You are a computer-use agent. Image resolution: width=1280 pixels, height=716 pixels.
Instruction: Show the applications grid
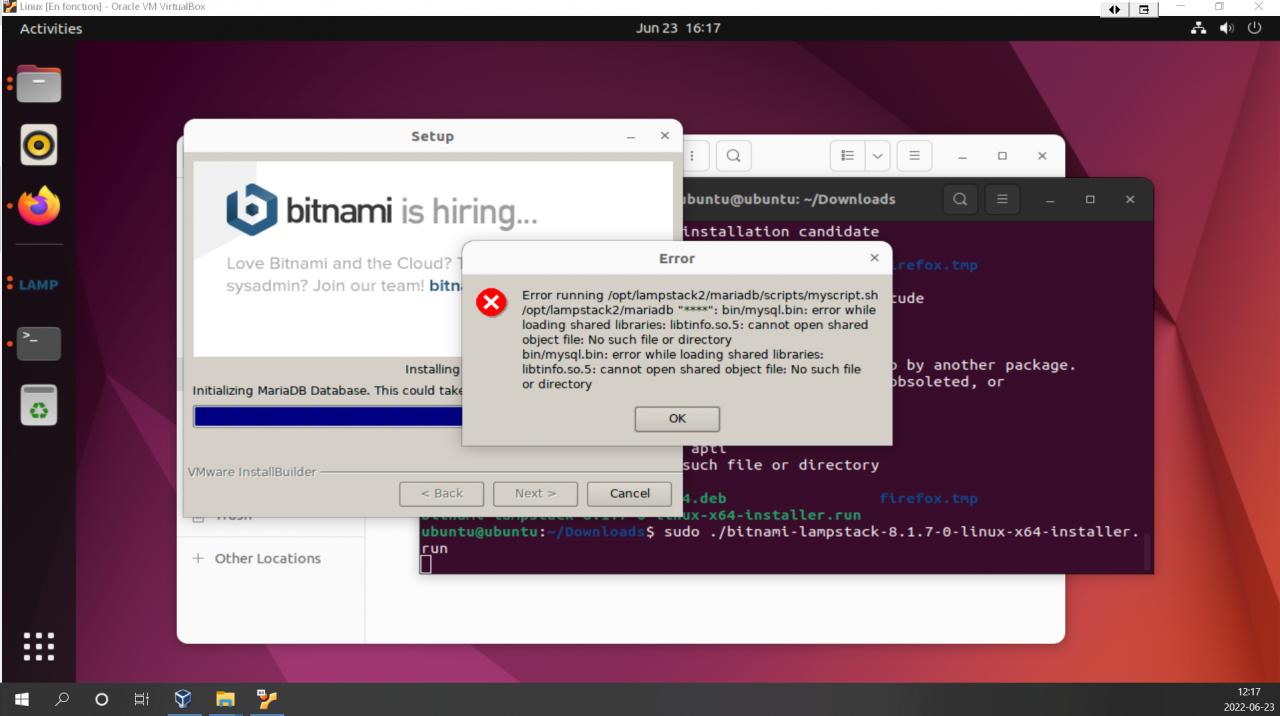coord(39,646)
